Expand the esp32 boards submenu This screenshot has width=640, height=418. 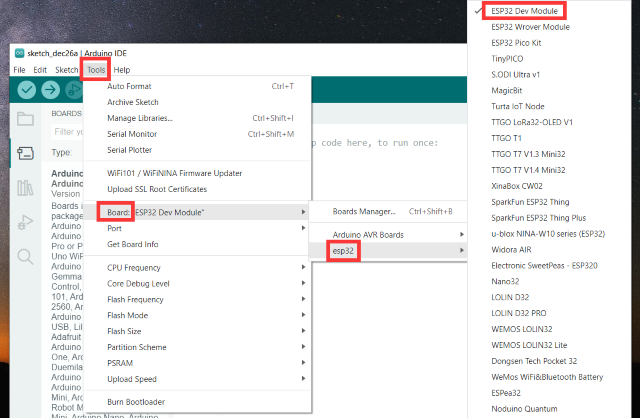point(388,251)
